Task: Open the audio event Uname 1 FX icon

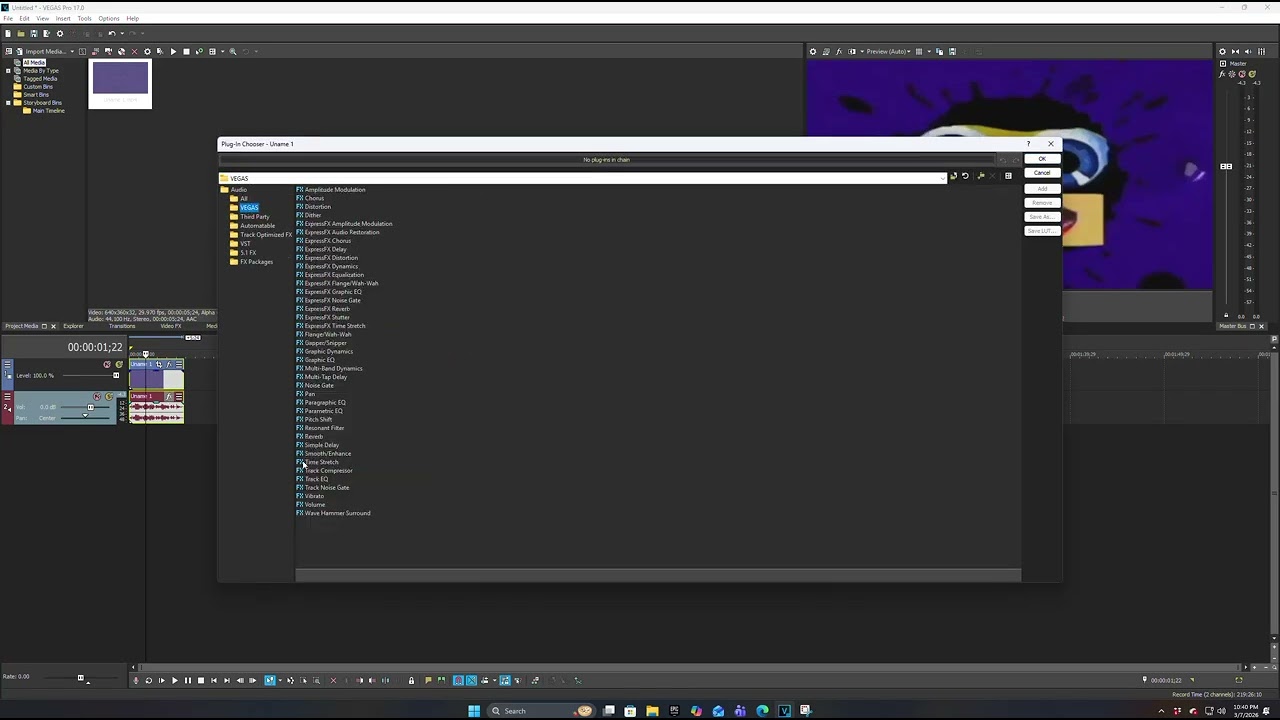Action: pyautogui.click(x=169, y=396)
